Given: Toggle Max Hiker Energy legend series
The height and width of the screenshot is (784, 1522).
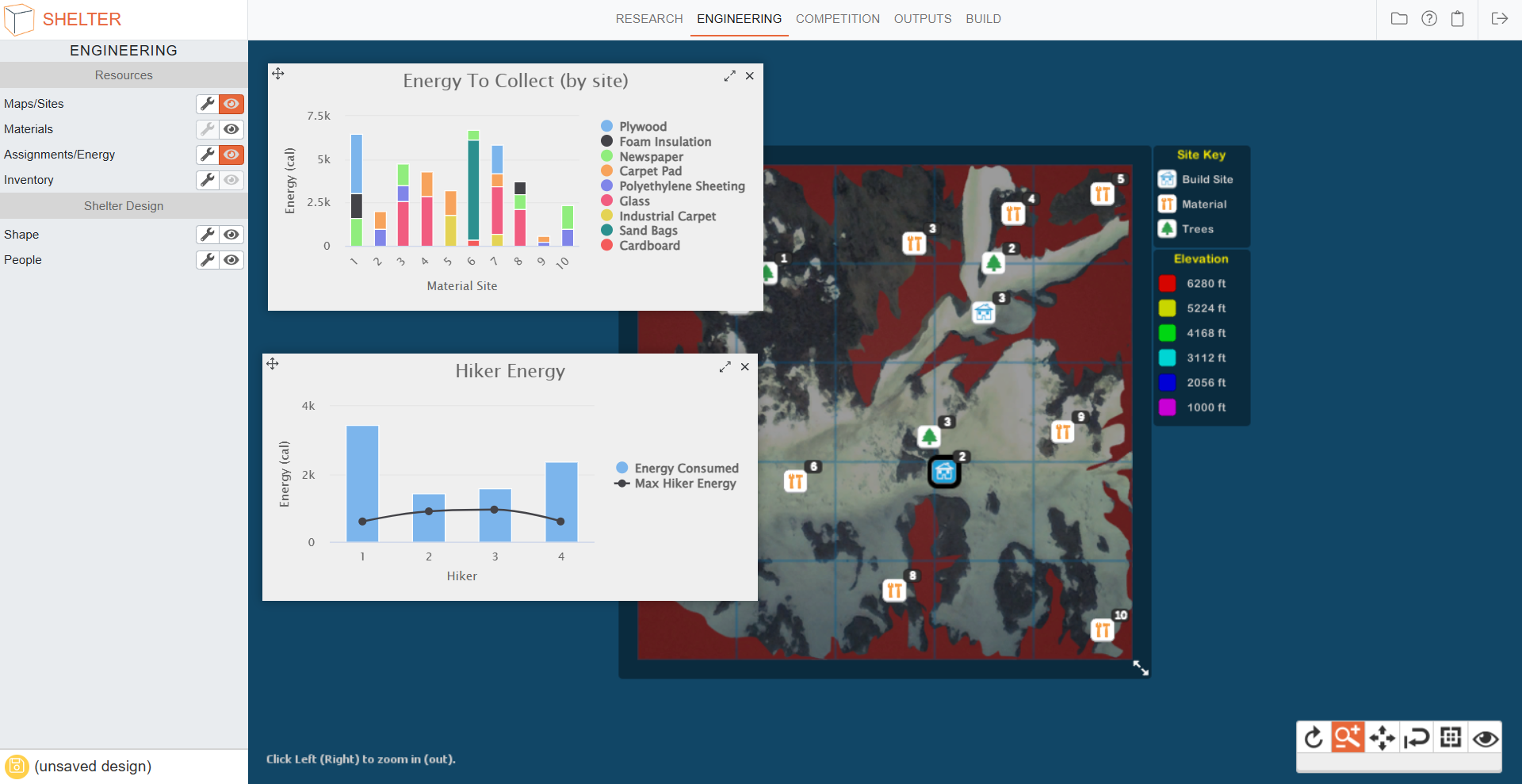Looking at the screenshot, I should tap(685, 484).
